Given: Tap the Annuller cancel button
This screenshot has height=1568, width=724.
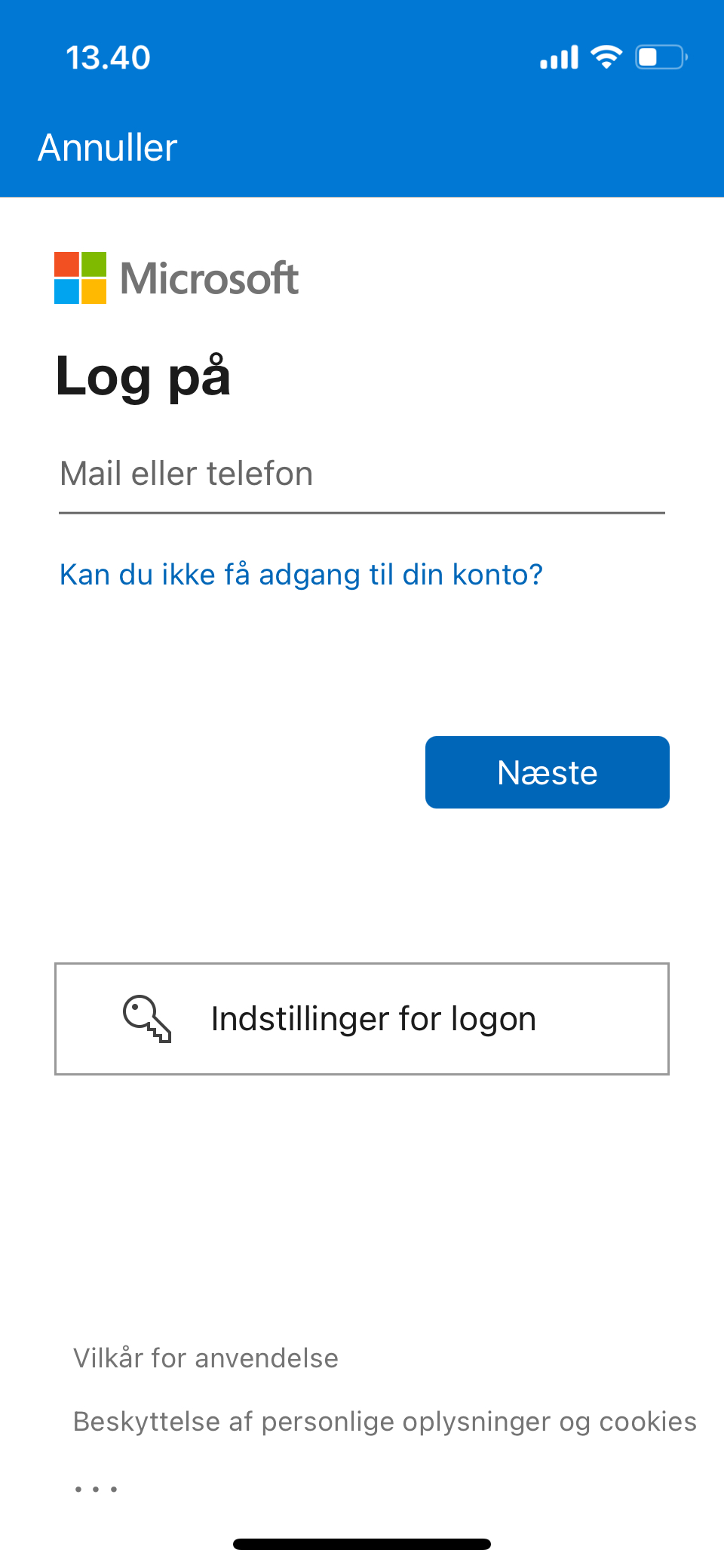Looking at the screenshot, I should click(107, 147).
